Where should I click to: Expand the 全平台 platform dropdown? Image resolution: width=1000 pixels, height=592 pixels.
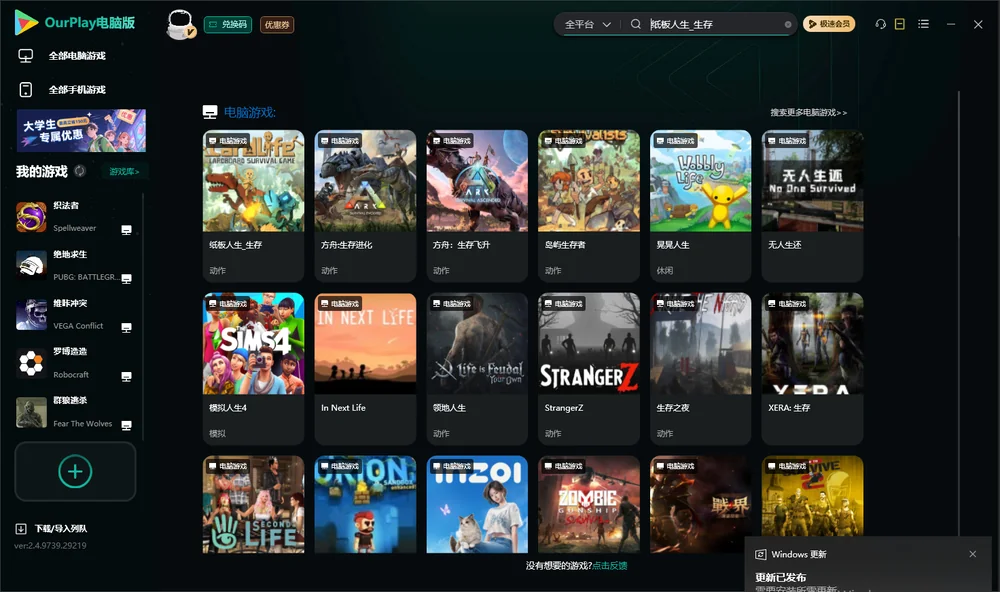pyautogui.click(x=587, y=24)
